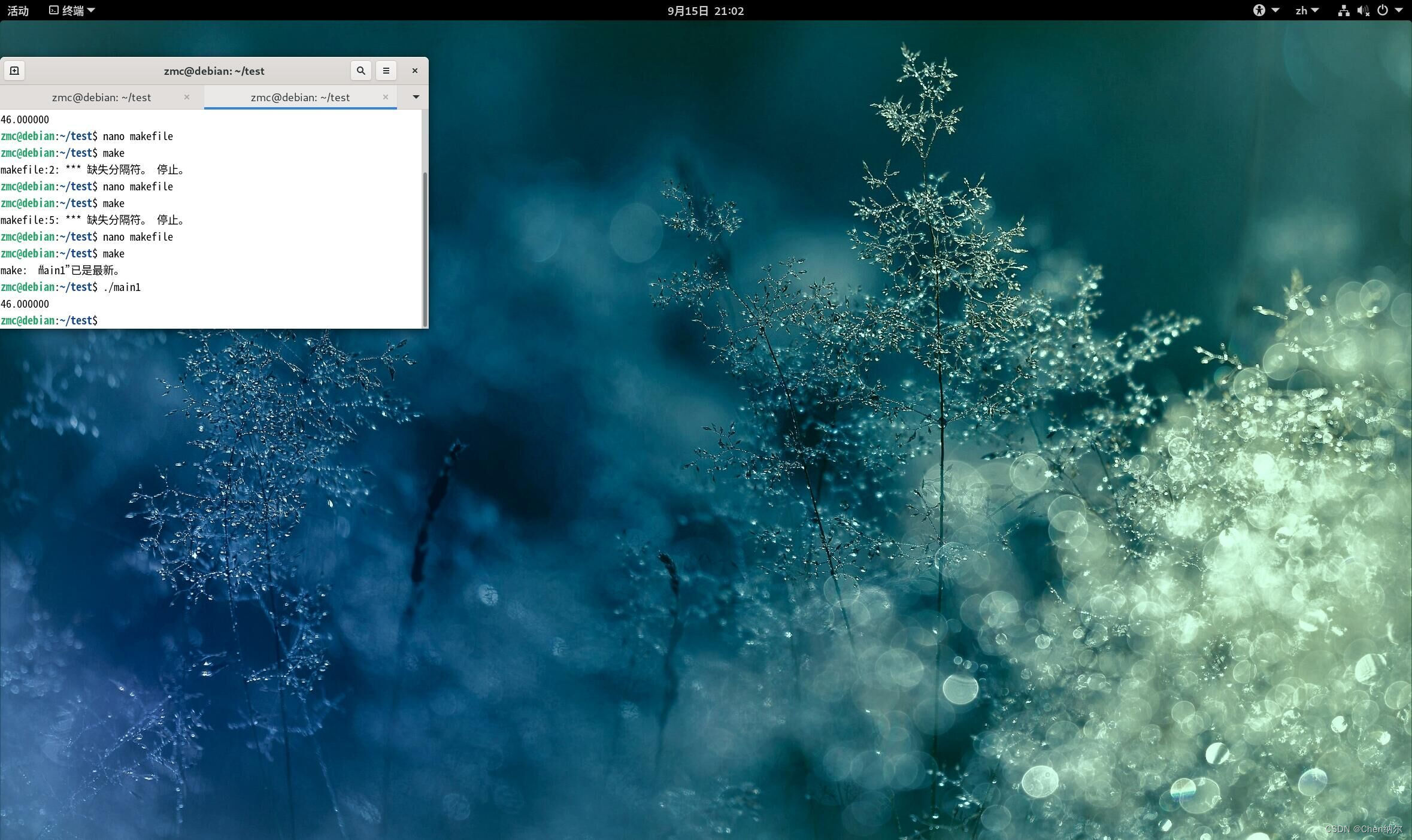
Task: Select the second zmc@debian: ~/test tab
Action: tap(300, 97)
